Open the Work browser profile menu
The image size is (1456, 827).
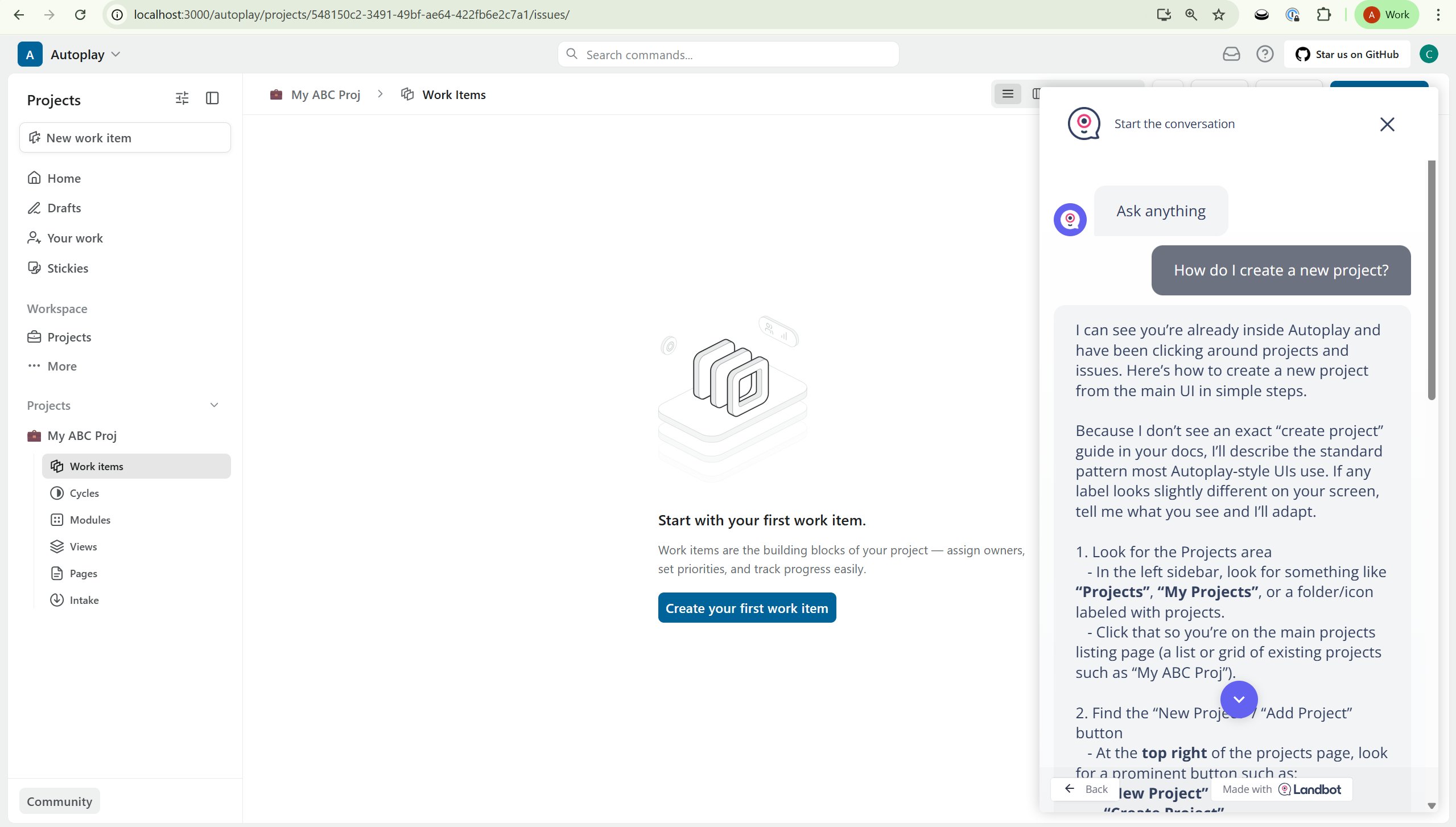[1387, 15]
